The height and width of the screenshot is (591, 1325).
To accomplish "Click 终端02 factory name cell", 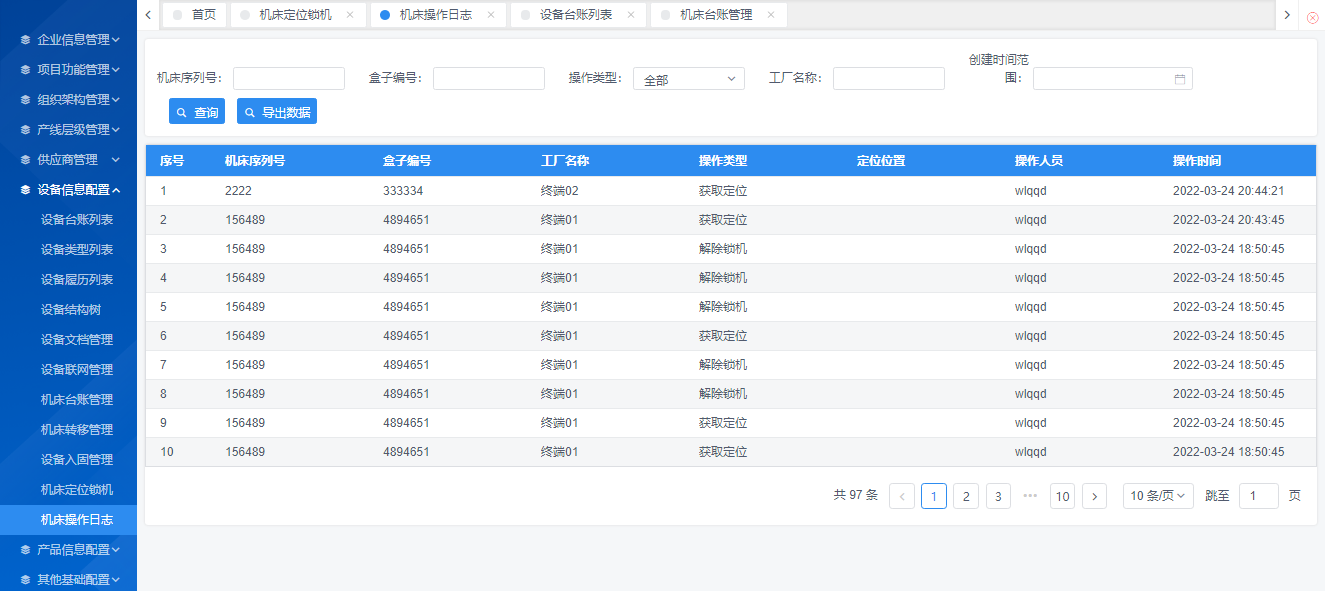I will (560, 191).
